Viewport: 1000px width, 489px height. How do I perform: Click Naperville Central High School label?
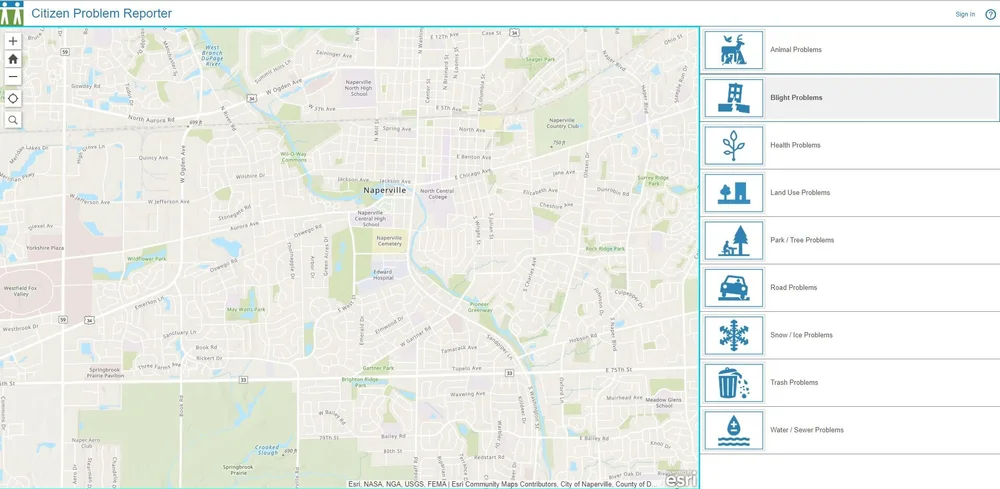(x=370, y=219)
